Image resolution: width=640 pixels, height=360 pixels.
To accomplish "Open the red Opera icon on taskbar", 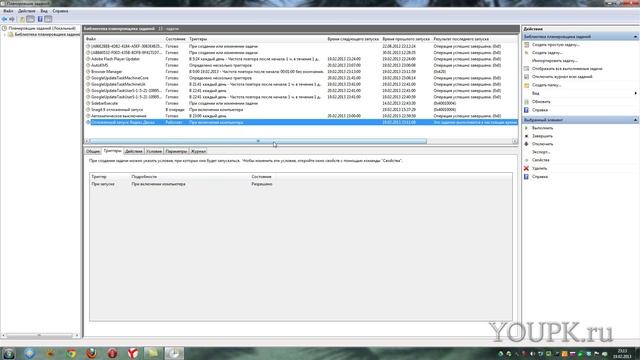I will coord(112,353).
